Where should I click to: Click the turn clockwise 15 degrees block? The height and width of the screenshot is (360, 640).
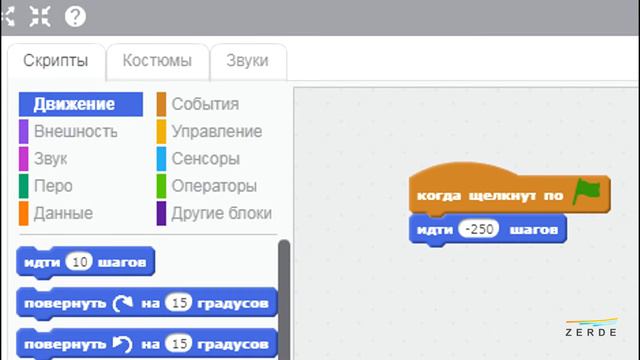pos(147,303)
